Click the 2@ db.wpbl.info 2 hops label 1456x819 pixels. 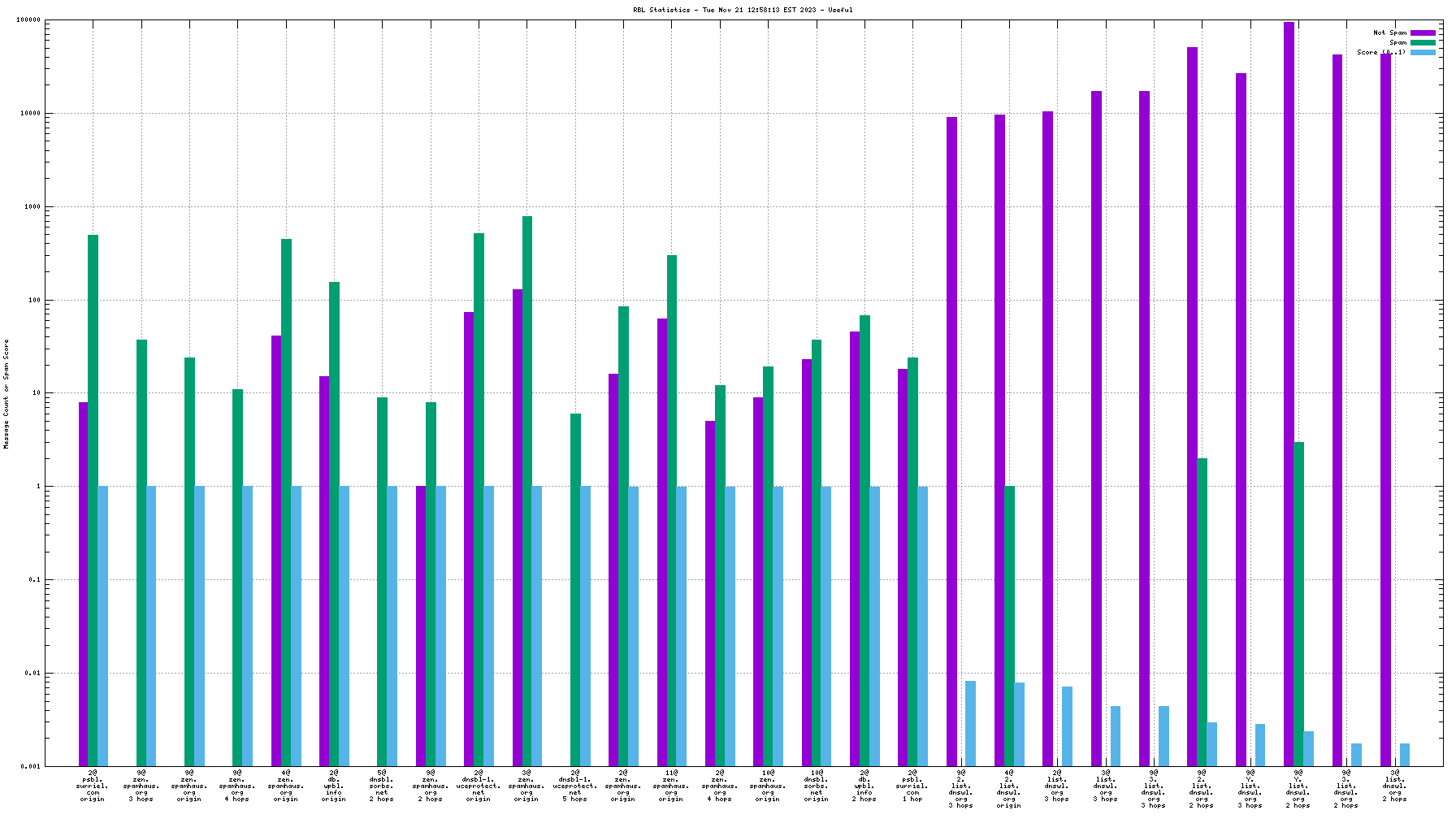(864, 786)
